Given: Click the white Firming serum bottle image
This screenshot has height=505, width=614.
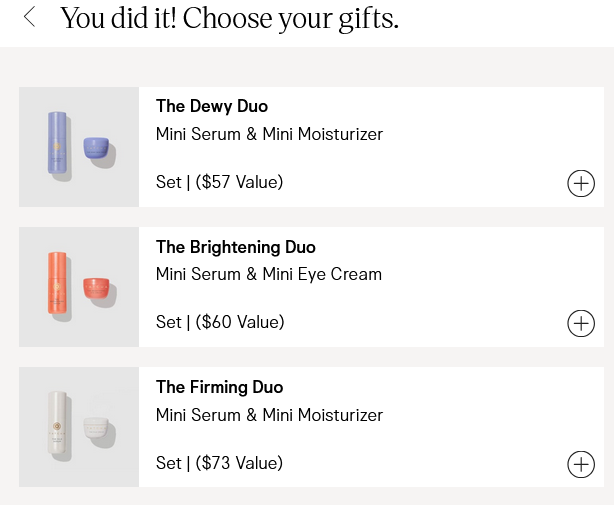Looking at the screenshot, I should [x=57, y=426].
